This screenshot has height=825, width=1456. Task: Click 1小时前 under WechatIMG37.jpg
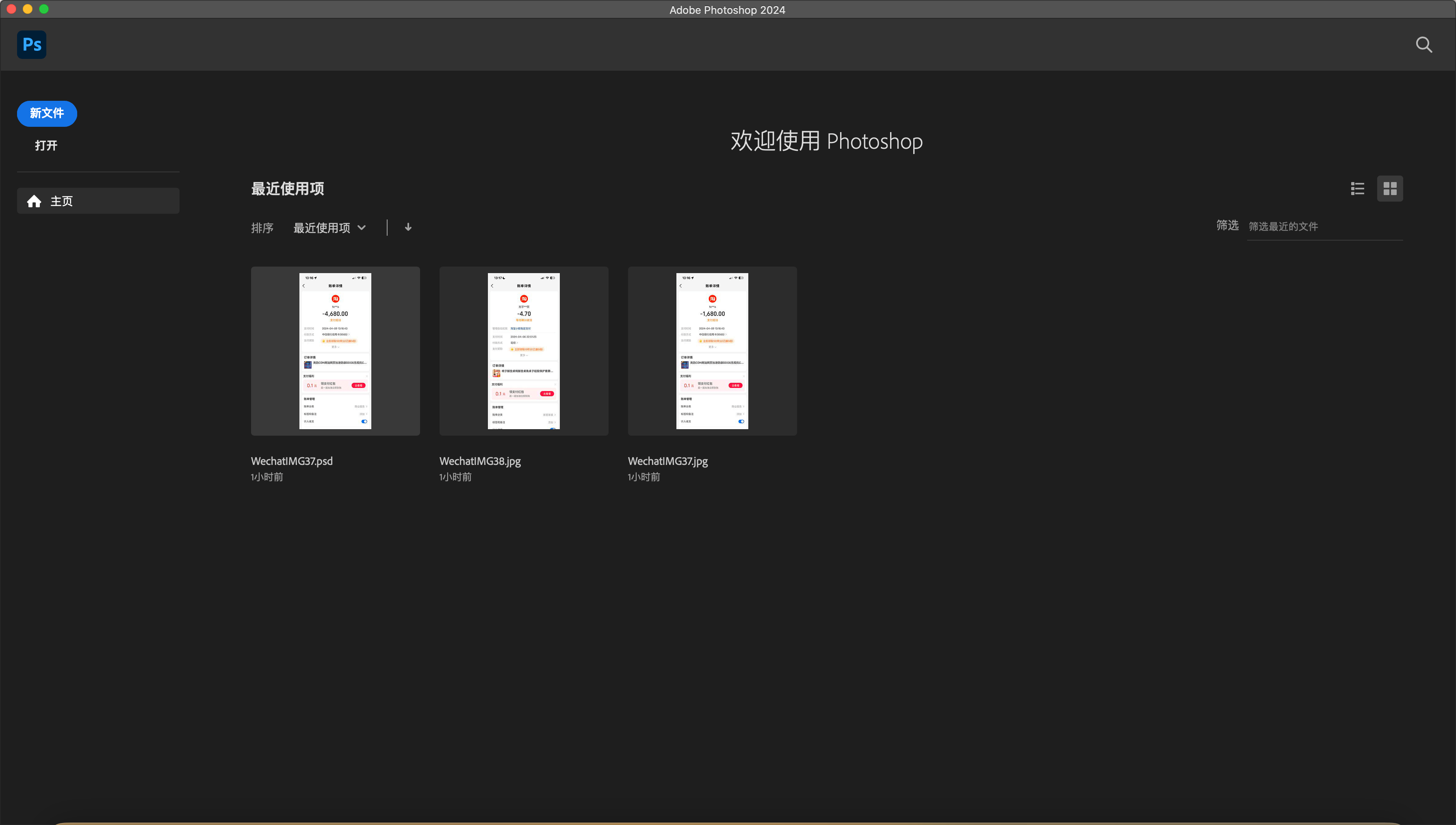tap(644, 477)
